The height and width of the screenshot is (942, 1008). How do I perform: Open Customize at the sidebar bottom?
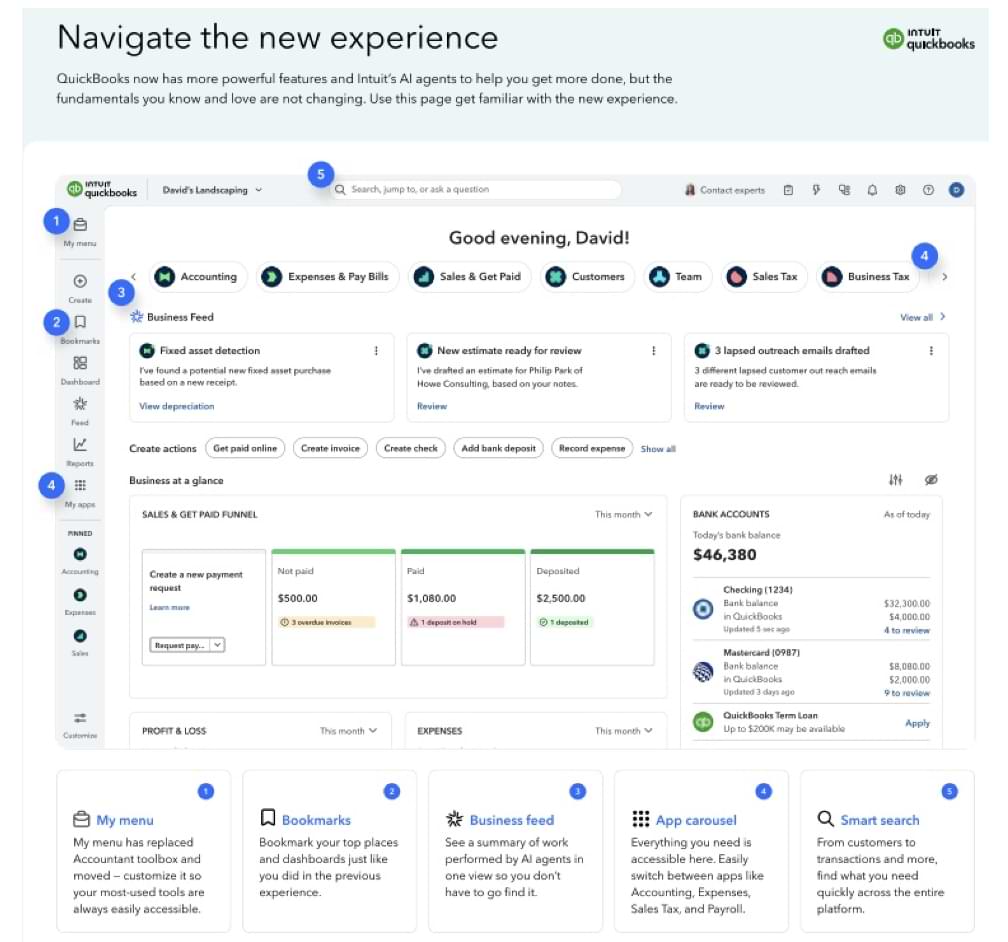tap(80, 718)
